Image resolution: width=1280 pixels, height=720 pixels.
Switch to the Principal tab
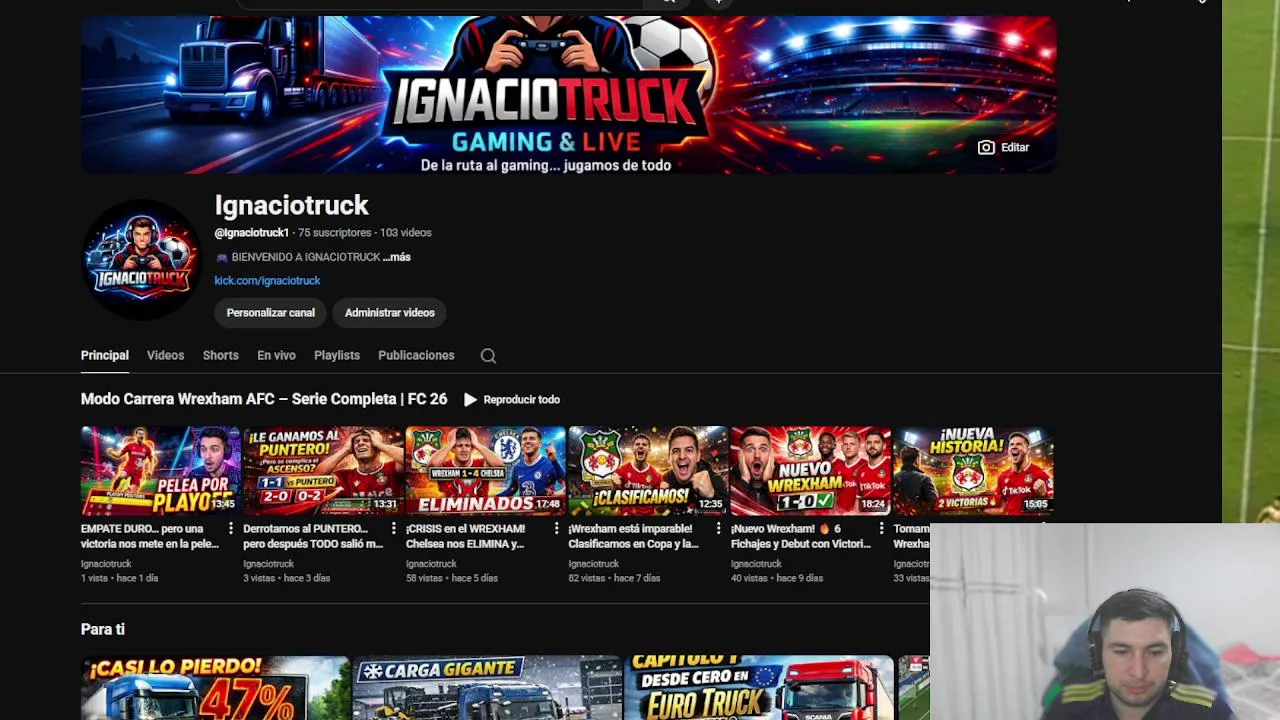[105, 356]
